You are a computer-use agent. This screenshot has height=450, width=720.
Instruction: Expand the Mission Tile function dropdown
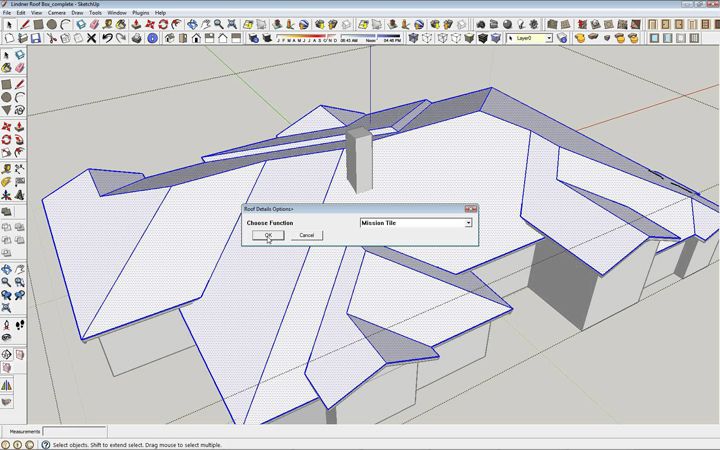pos(468,223)
